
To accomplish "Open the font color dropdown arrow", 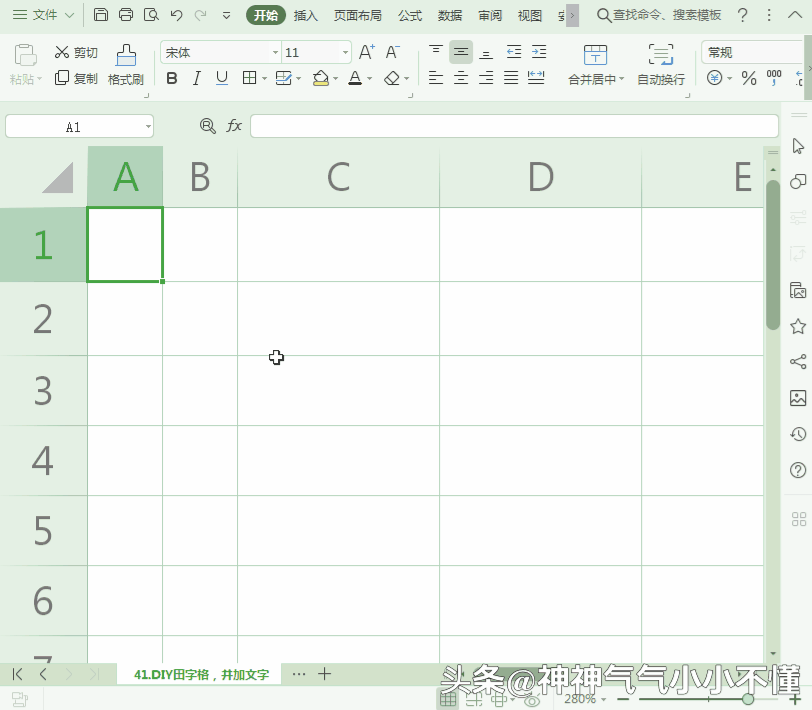I will tap(369, 79).
